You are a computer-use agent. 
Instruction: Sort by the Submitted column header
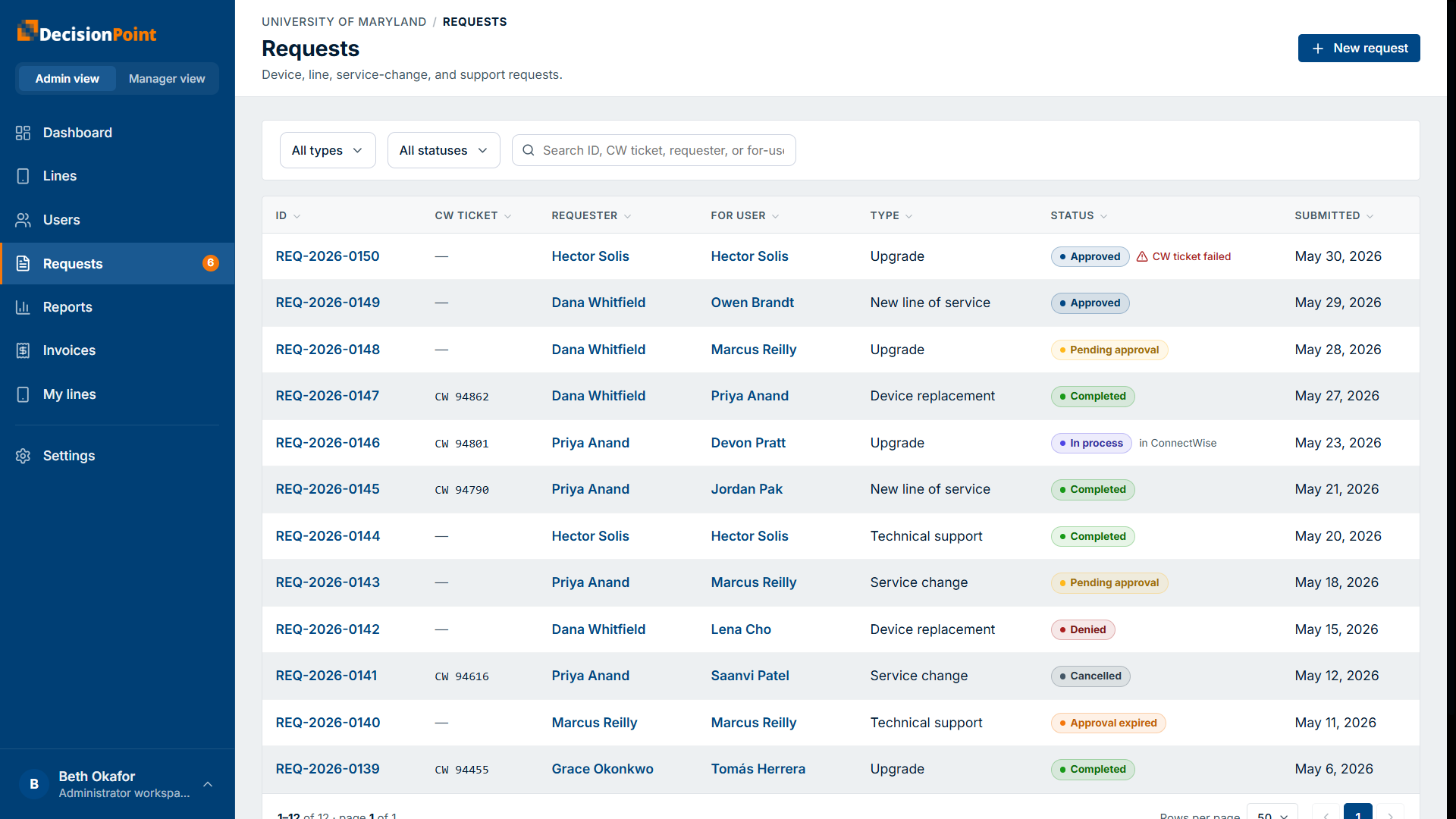tap(1334, 216)
